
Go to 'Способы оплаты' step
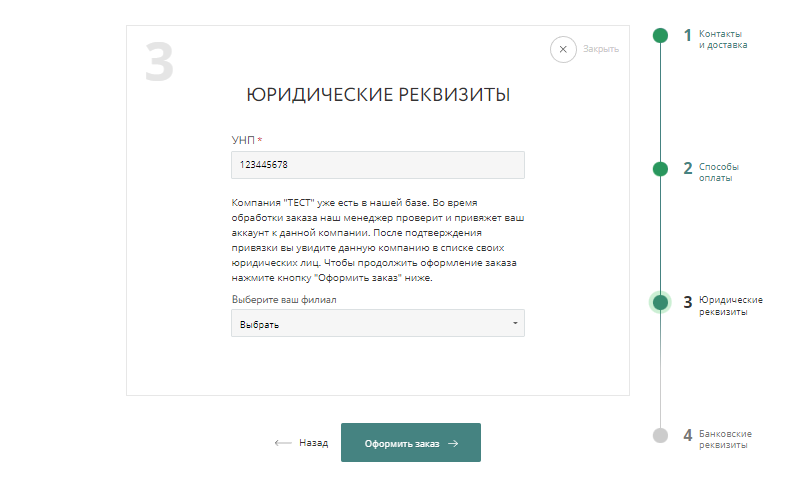[x=719, y=172]
